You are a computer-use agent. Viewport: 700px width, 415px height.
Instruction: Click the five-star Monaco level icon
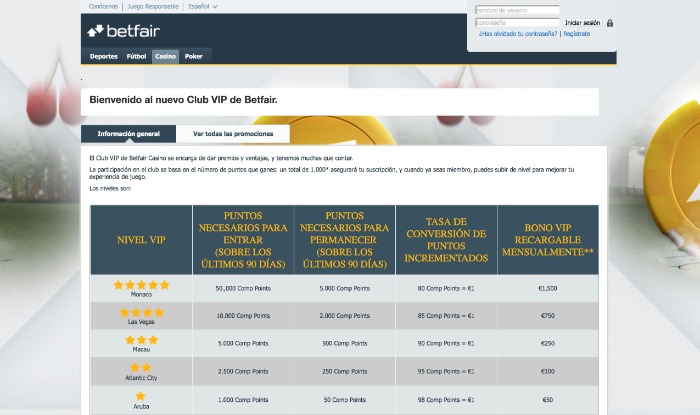point(142,285)
